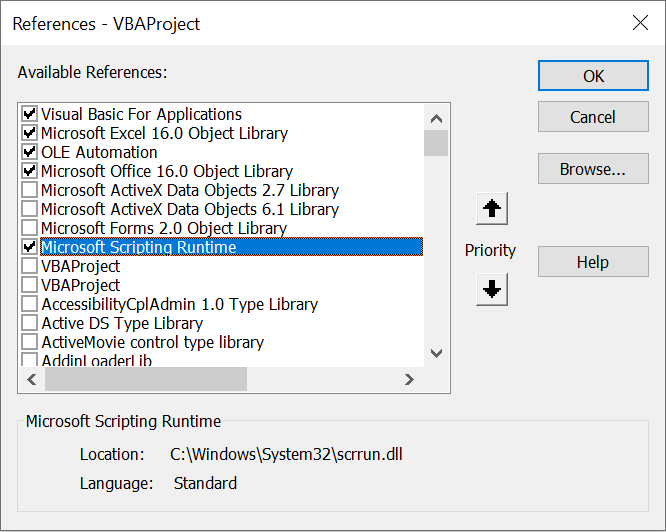The width and height of the screenshot is (666, 532).
Task: Enable Microsoft ActiveX Data Objects 6.1 Library
Action: tap(29, 209)
